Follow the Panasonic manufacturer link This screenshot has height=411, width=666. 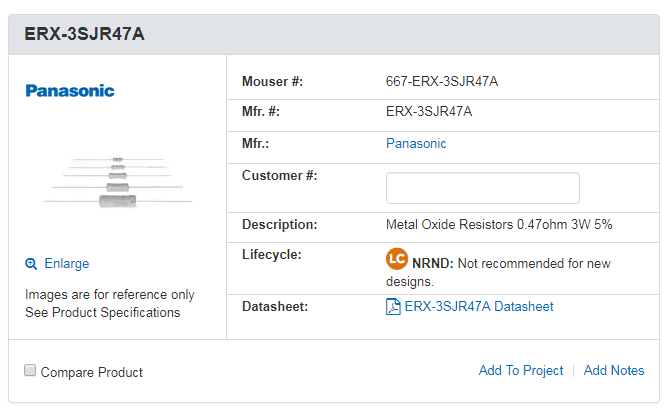(416, 144)
